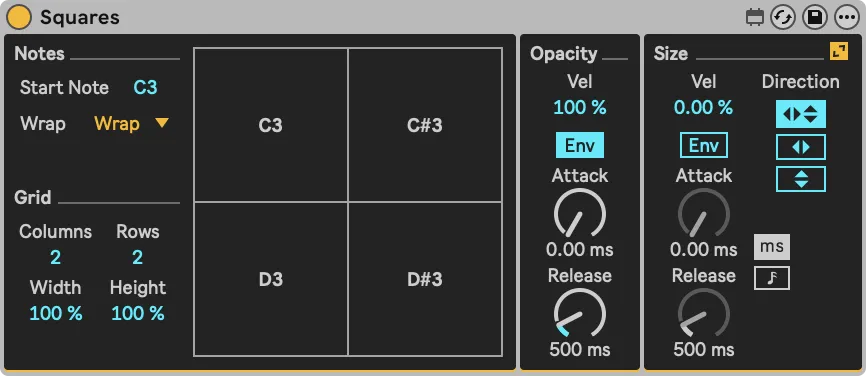Switch envelope timing to note sync icon

pos(772,278)
